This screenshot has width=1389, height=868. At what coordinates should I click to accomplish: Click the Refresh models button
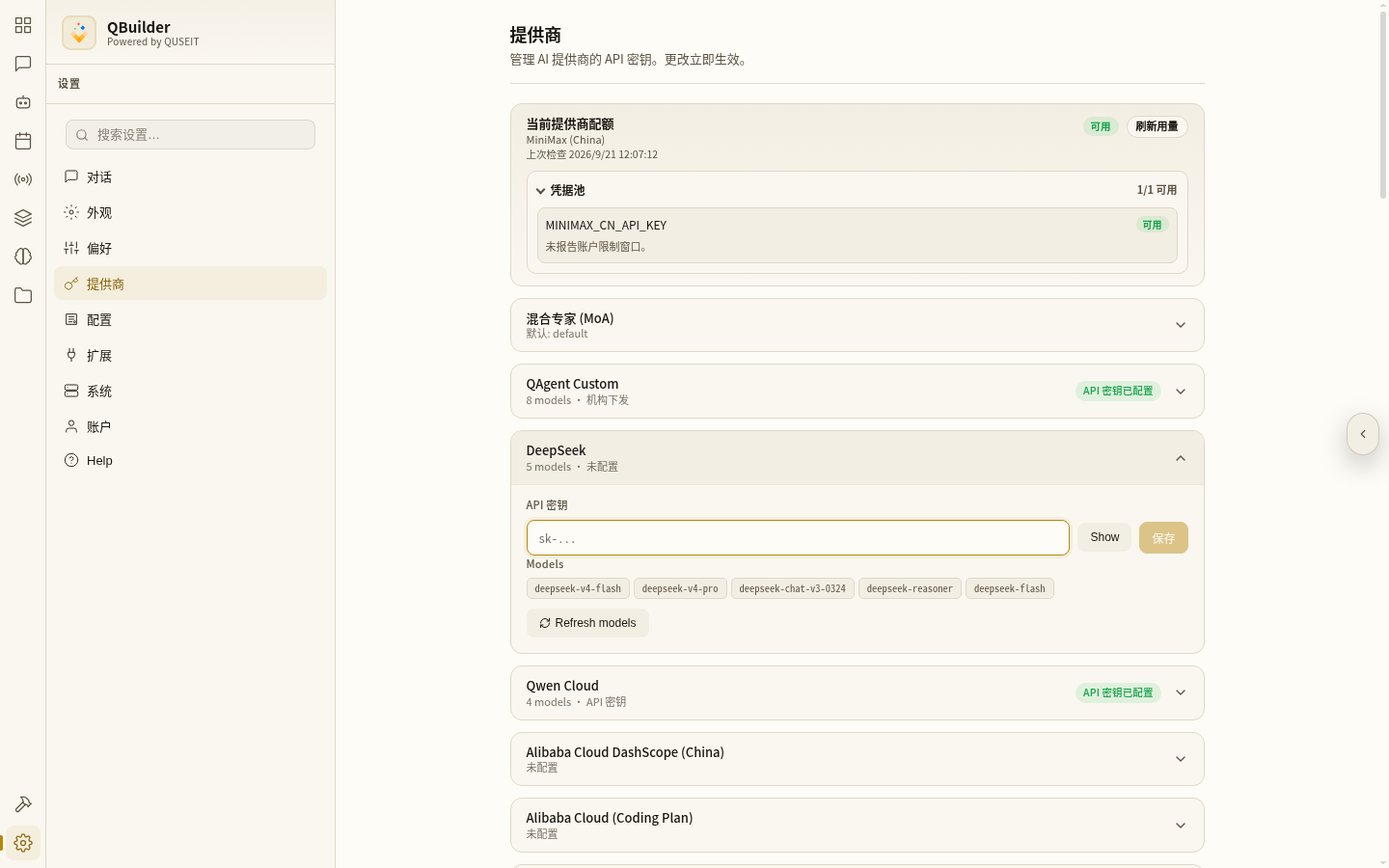click(x=587, y=623)
